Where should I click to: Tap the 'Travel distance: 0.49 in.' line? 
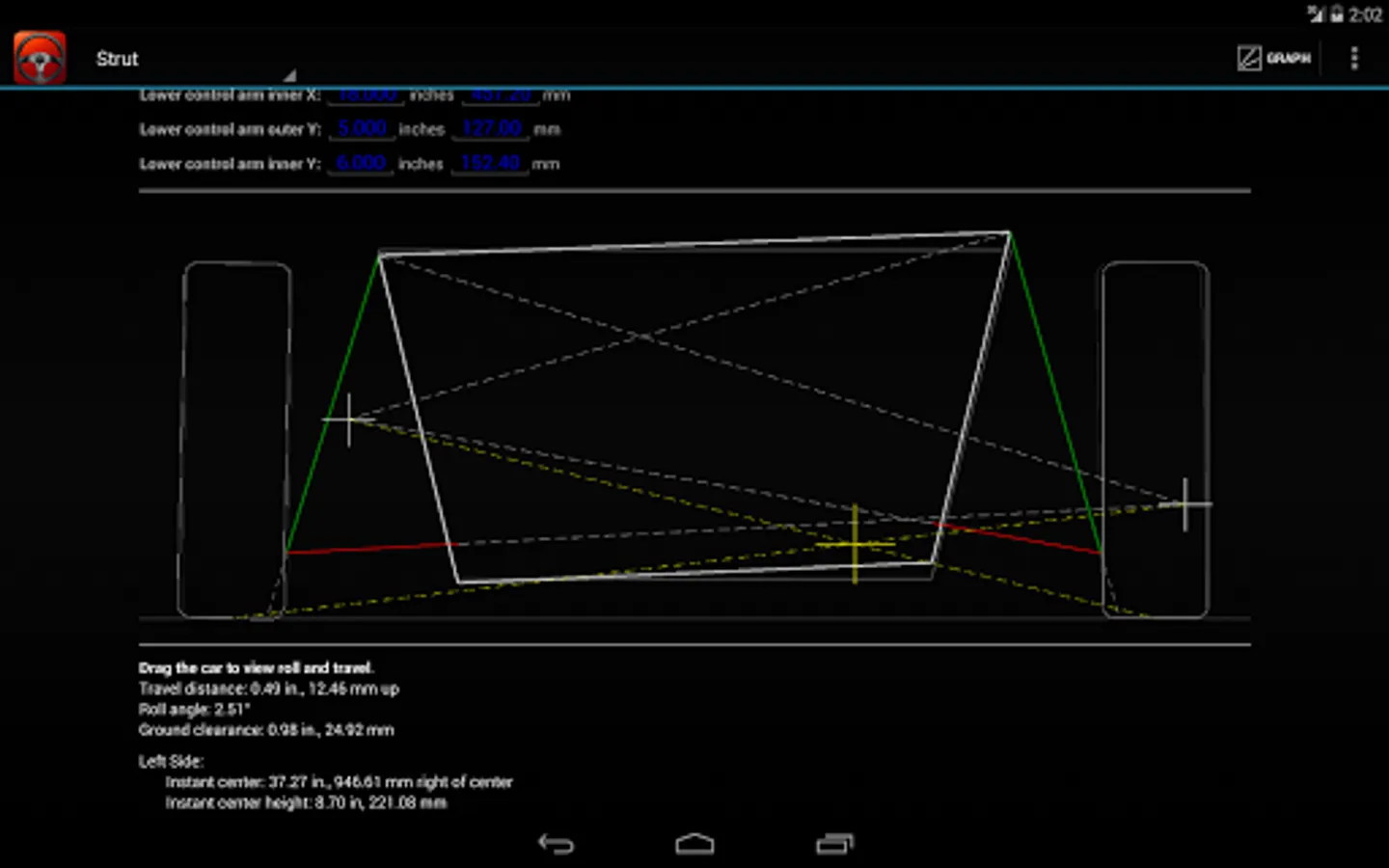click(x=269, y=689)
